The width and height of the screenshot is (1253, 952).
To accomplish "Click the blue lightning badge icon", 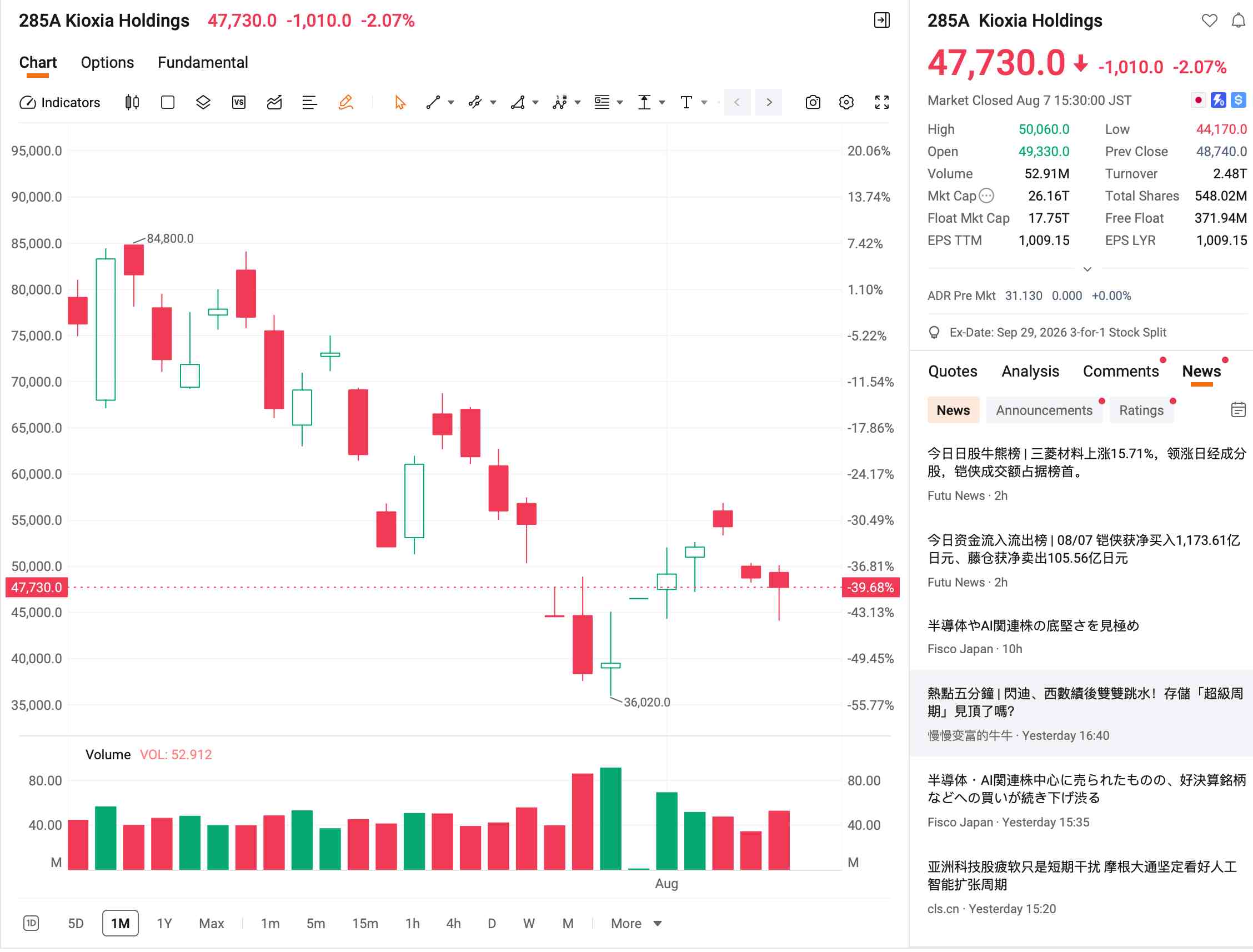I will pos(1219,101).
